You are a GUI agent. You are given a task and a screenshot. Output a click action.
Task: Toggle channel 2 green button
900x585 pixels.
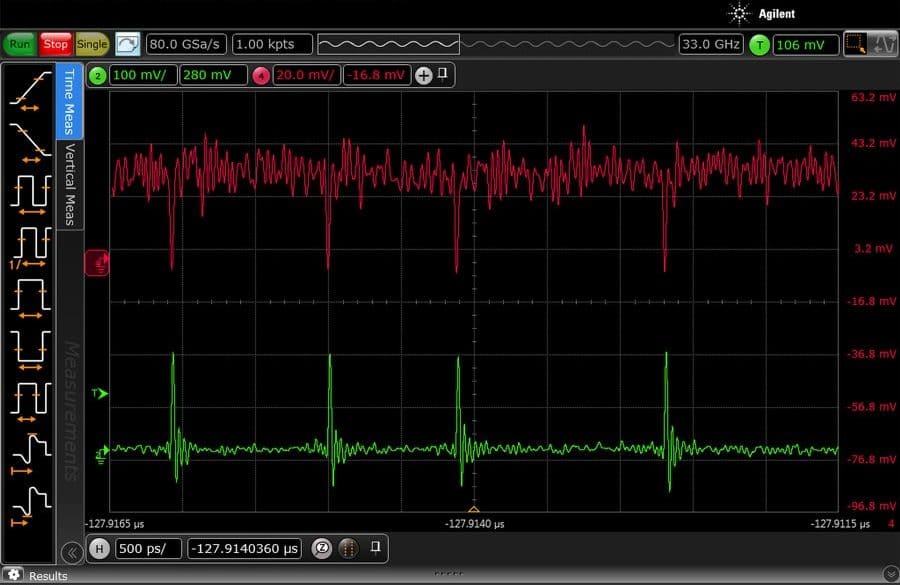[98, 75]
